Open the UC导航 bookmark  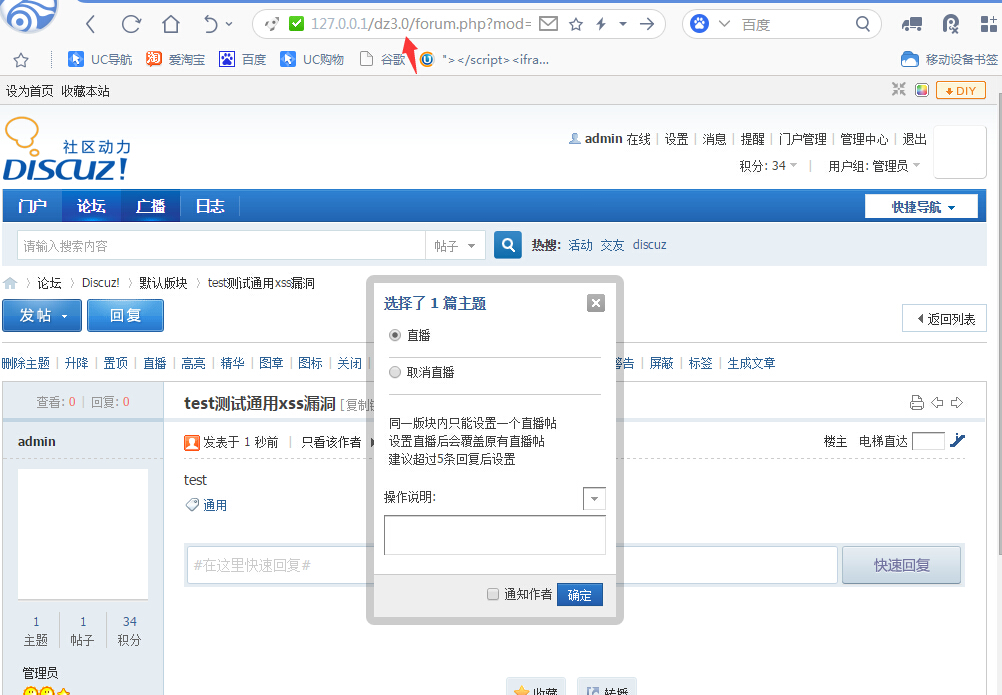point(100,59)
